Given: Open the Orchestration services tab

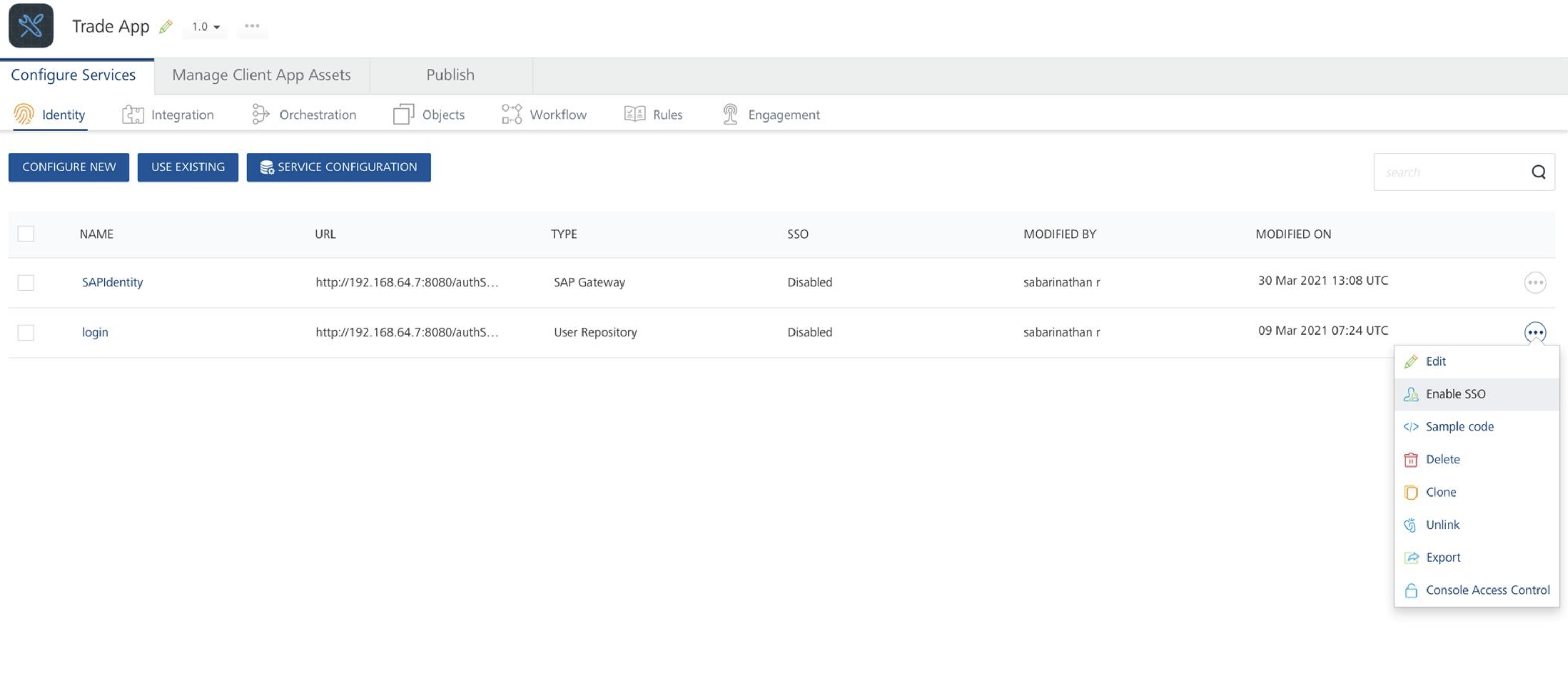Looking at the screenshot, I should coord(304,115).
